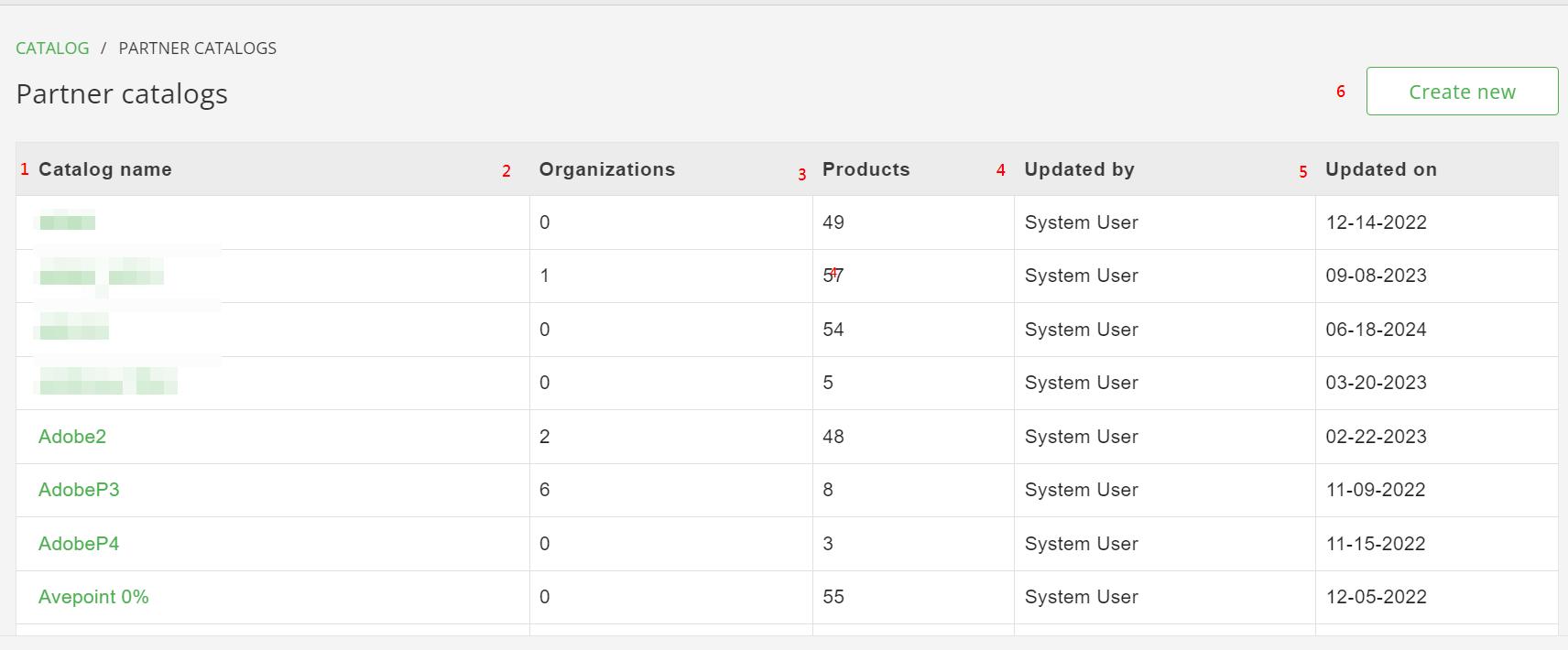Click the products count 48 for Adobe2

833,437
